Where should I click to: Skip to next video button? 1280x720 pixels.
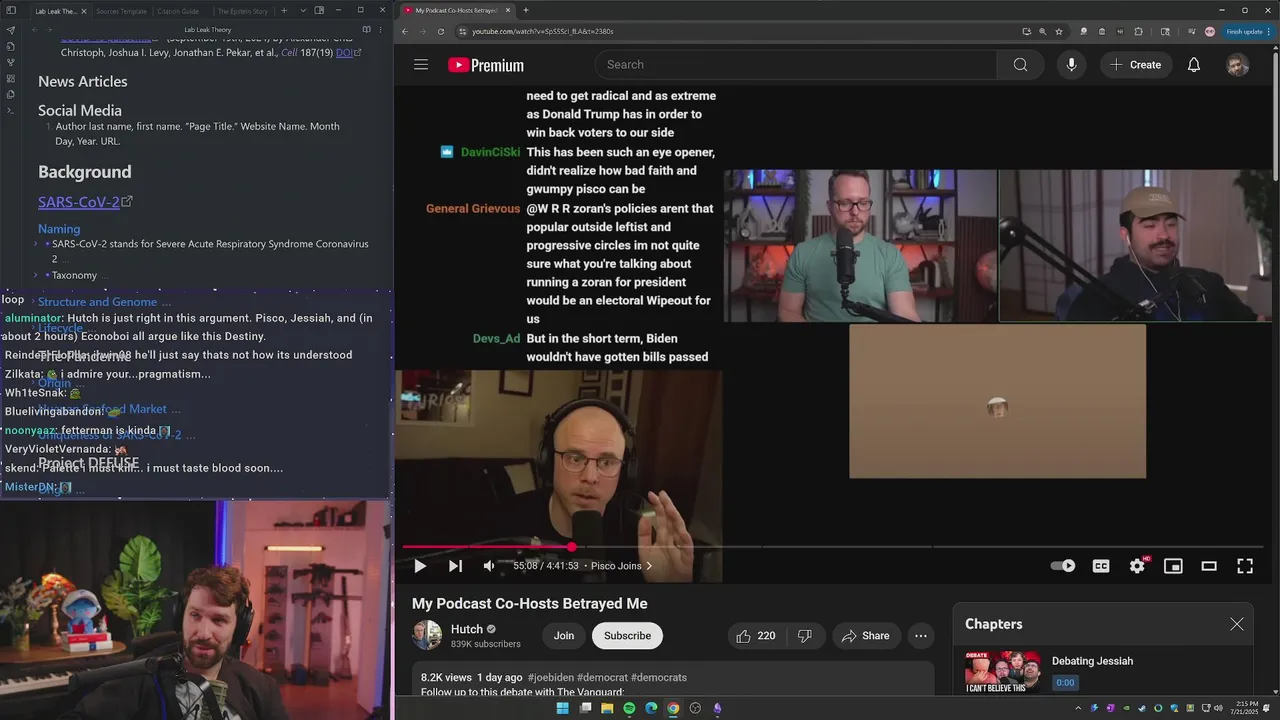455,566
